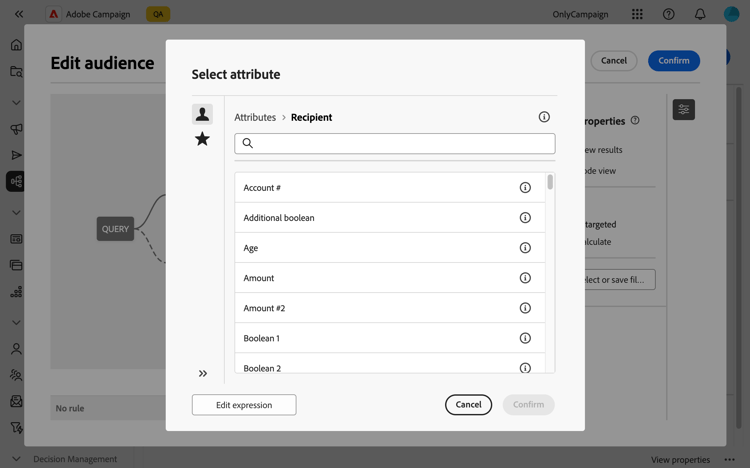Open Subscription services icon in sidebar
The image size is (750, 468).
(16, 401)
